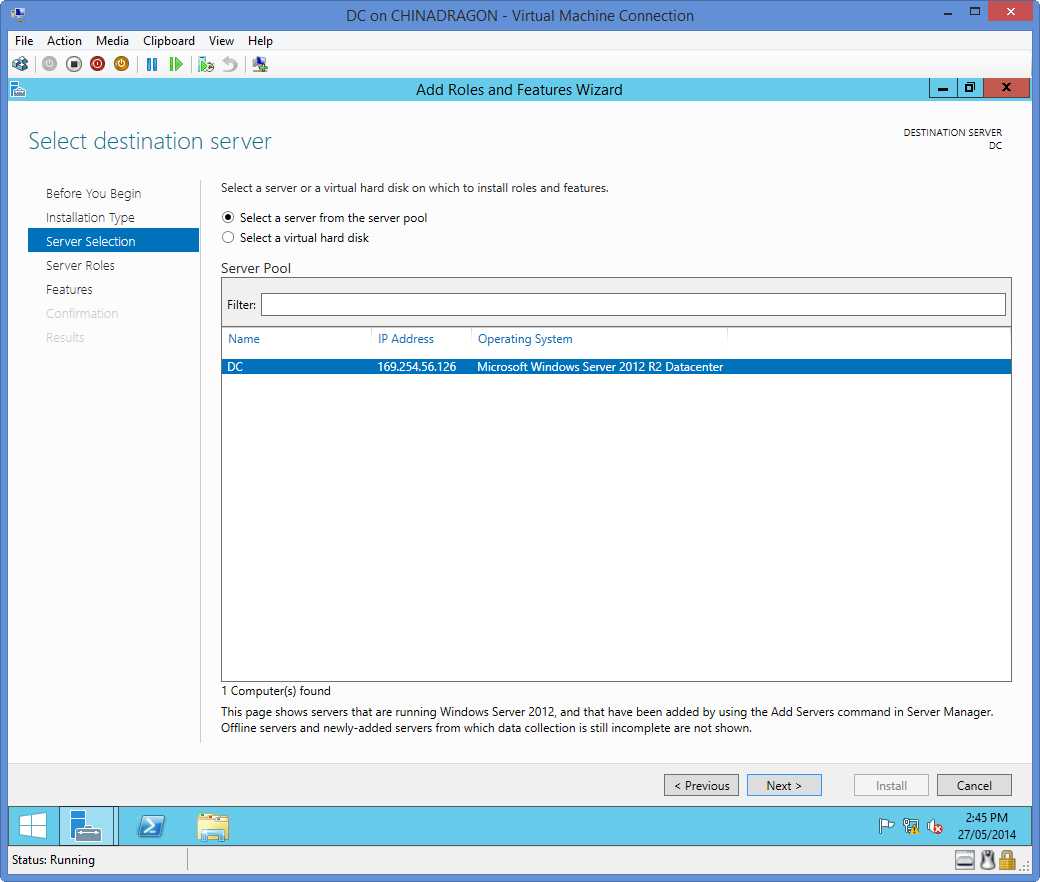Screen dimensions: 1040x882
Task: Click in the Filter text box
Action: pyautogui.click(x=633, y=304)
